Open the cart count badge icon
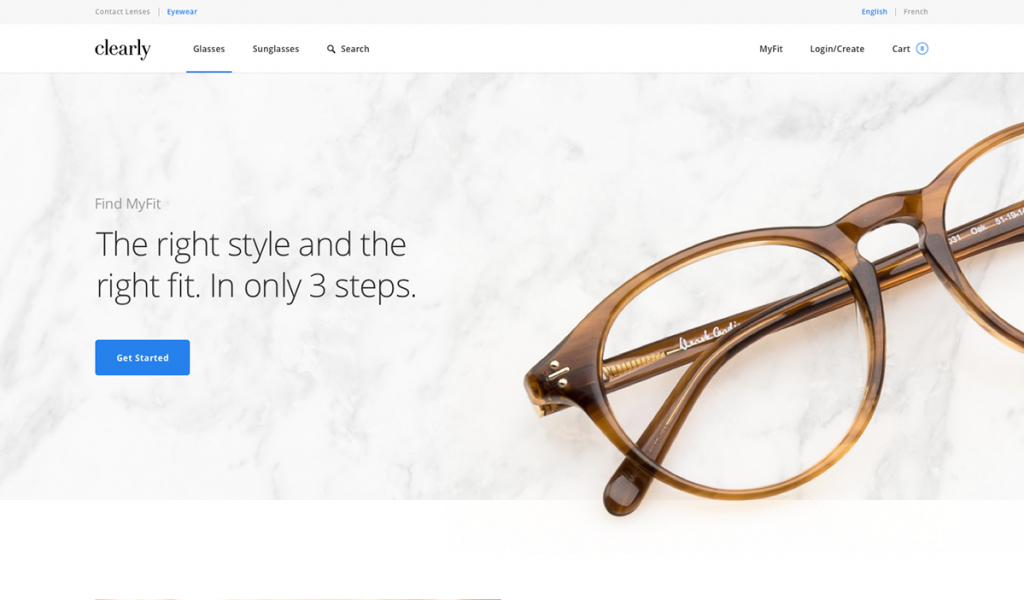This screenshot has width=1024, height=600. tap(921, 48)
